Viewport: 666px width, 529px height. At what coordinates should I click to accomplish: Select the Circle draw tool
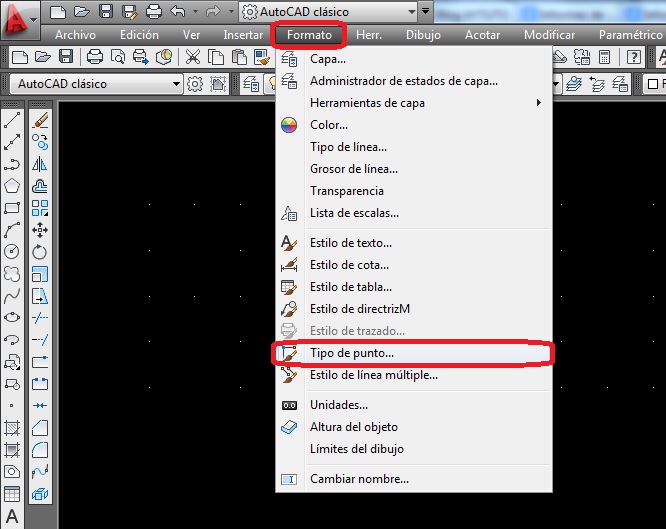click(x=12, y=252)
